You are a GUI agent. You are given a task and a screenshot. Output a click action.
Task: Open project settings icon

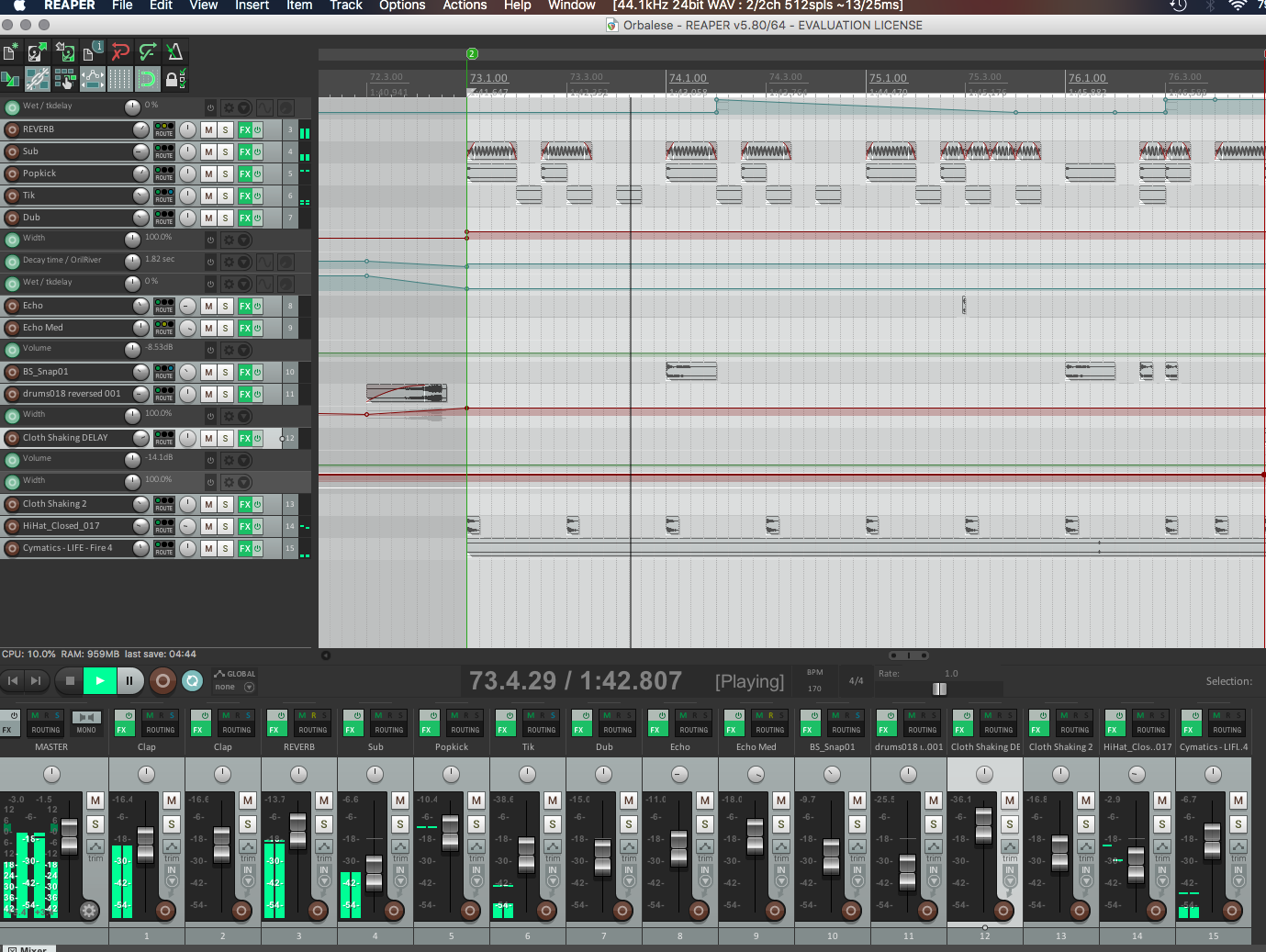point(93,52)
